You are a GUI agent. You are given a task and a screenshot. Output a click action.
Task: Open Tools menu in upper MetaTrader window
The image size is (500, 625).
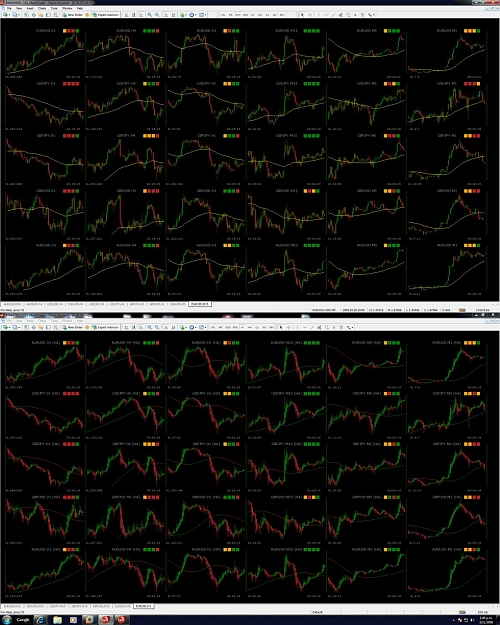coord(54,8)
